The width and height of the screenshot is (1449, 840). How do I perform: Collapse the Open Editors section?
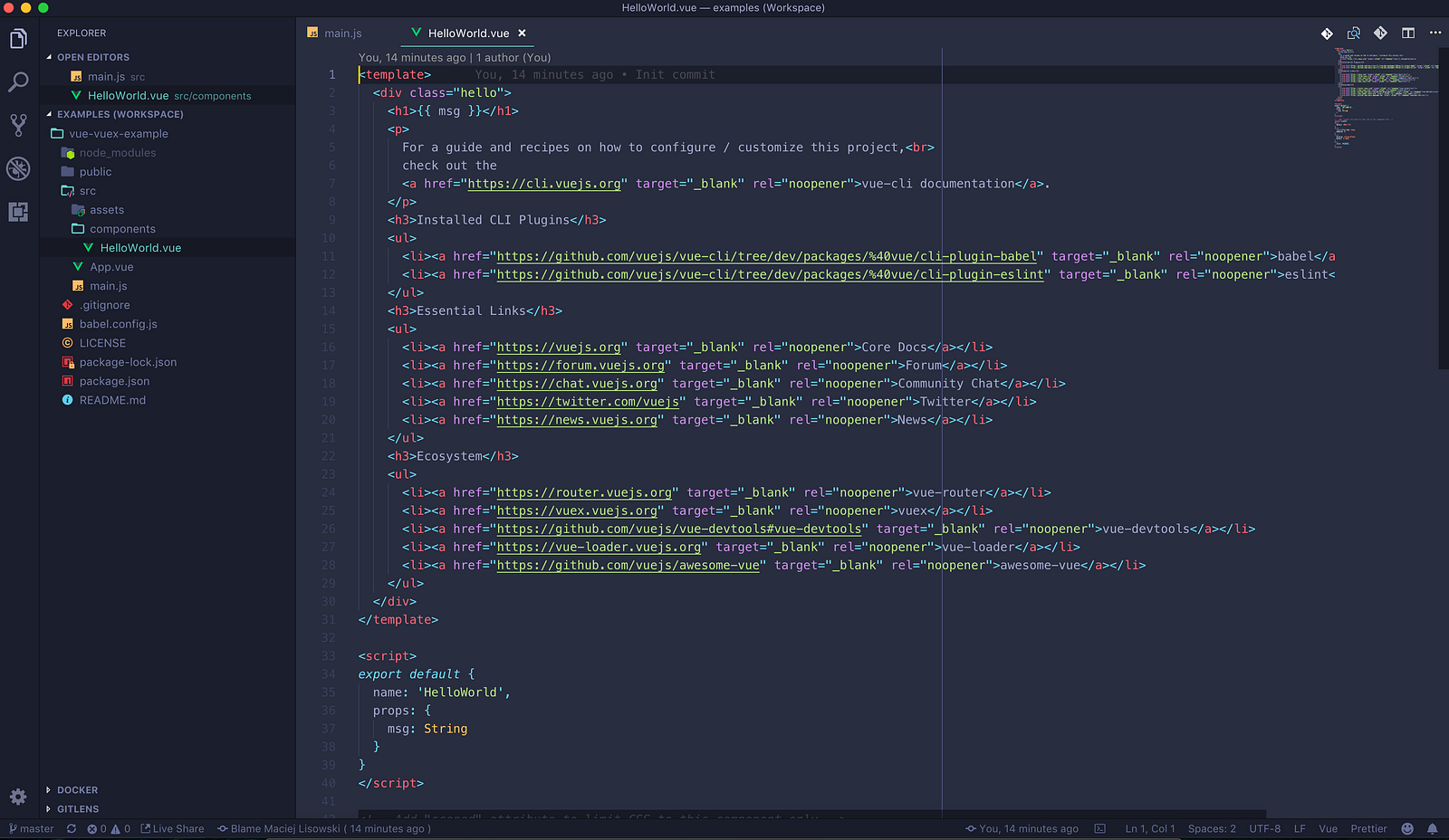click(x=93, y=57)
